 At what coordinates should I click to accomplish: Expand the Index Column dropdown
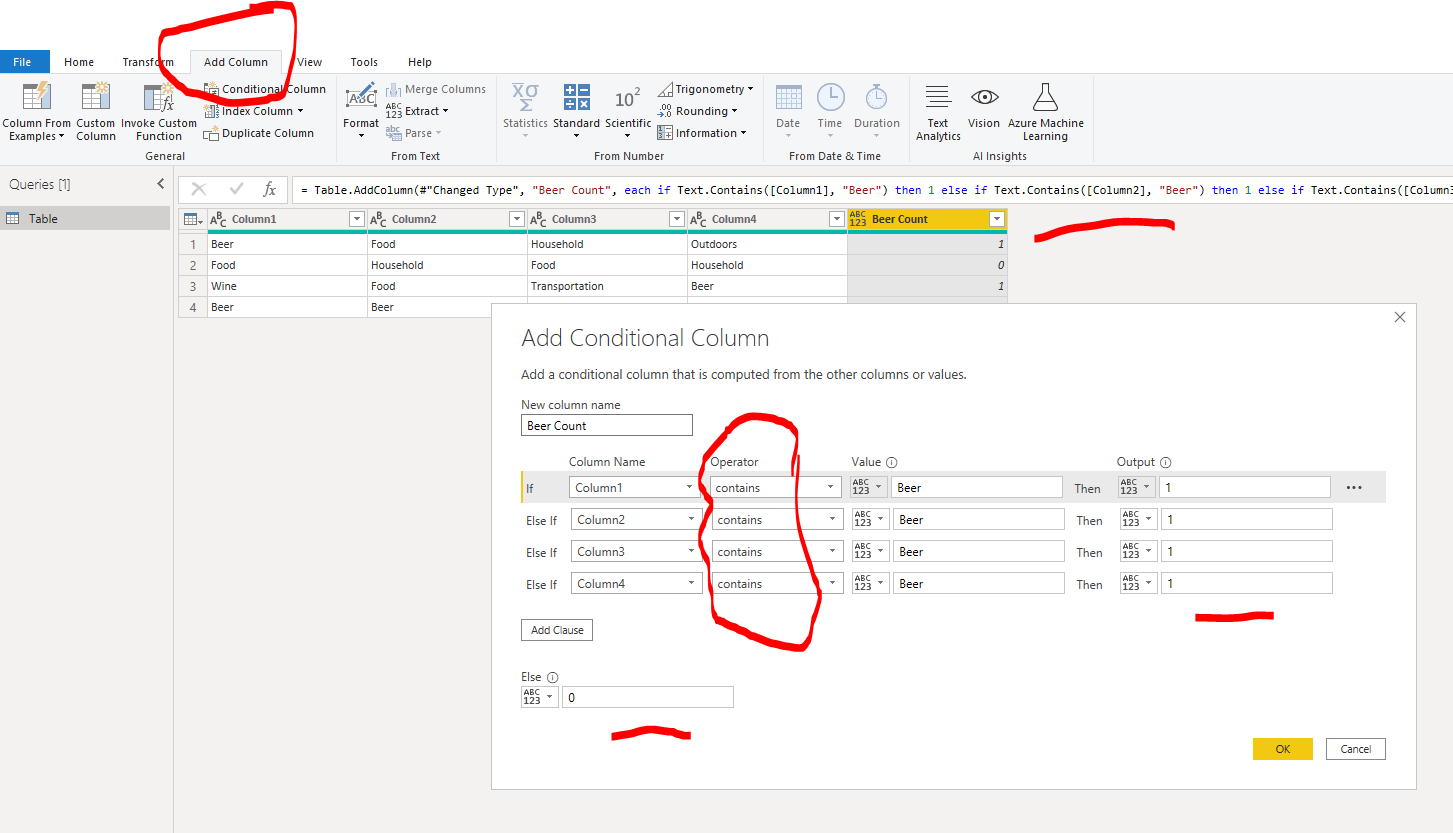tap(300, 111)
